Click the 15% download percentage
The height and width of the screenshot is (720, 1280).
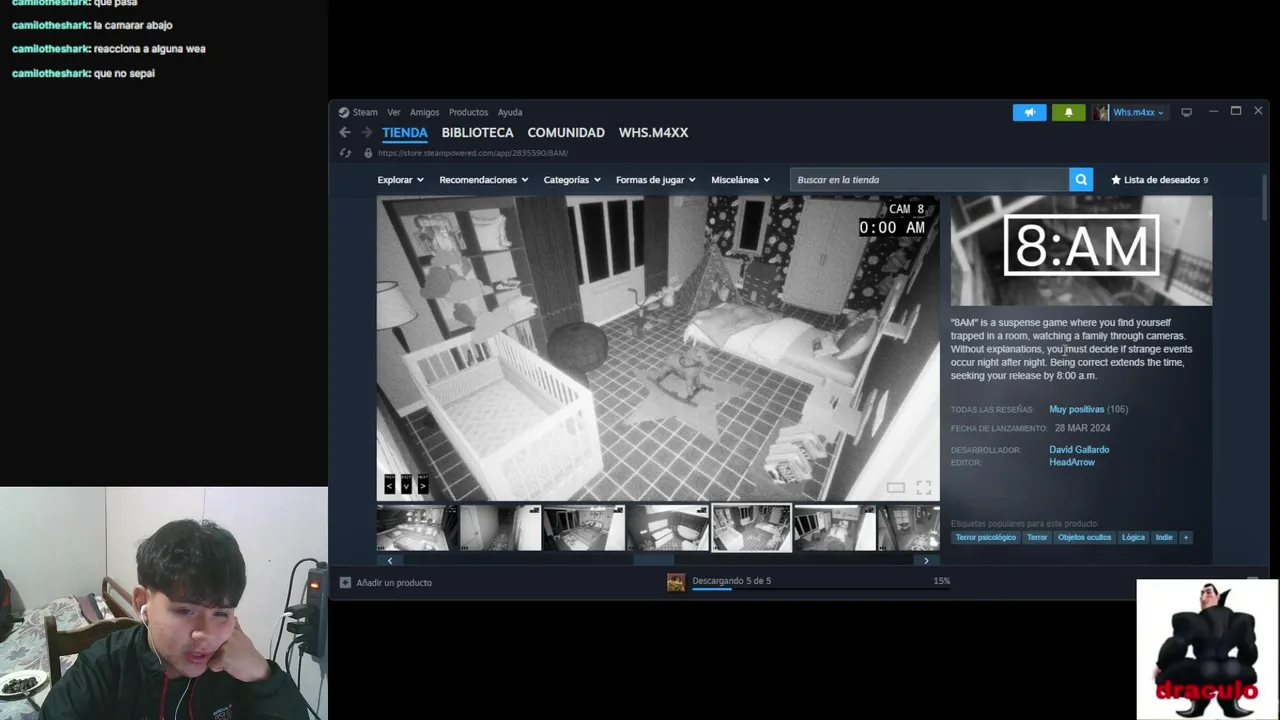(x=941, y=581)
